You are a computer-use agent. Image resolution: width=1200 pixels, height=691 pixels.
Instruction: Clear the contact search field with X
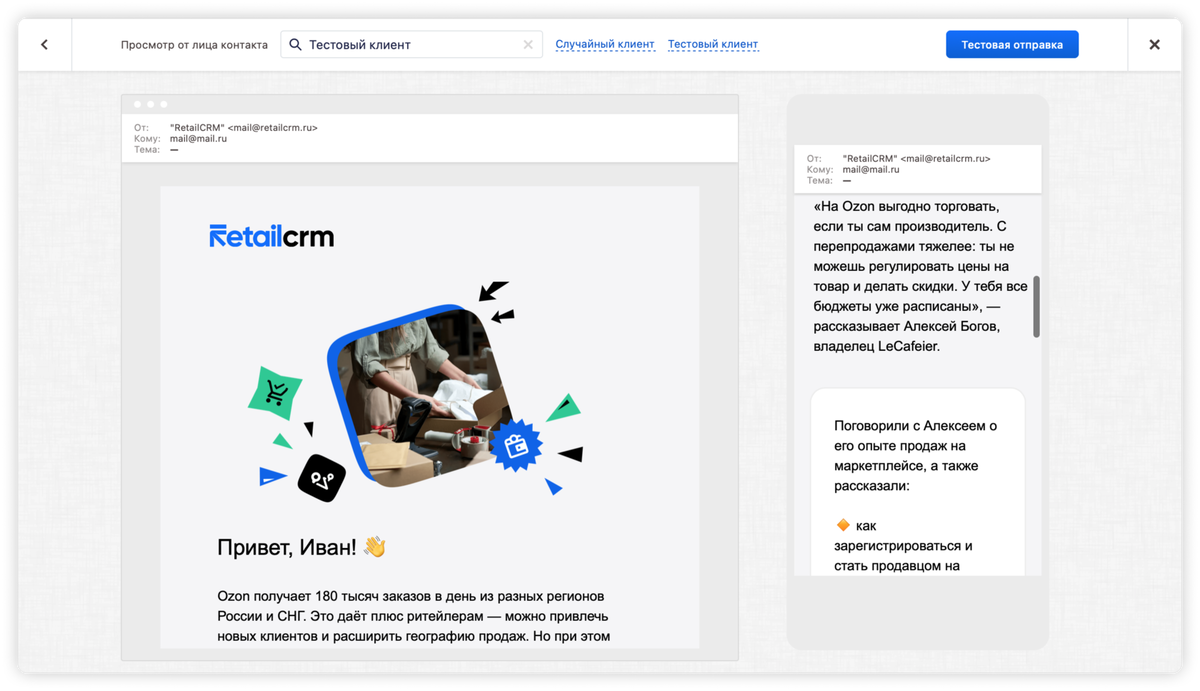528,45
